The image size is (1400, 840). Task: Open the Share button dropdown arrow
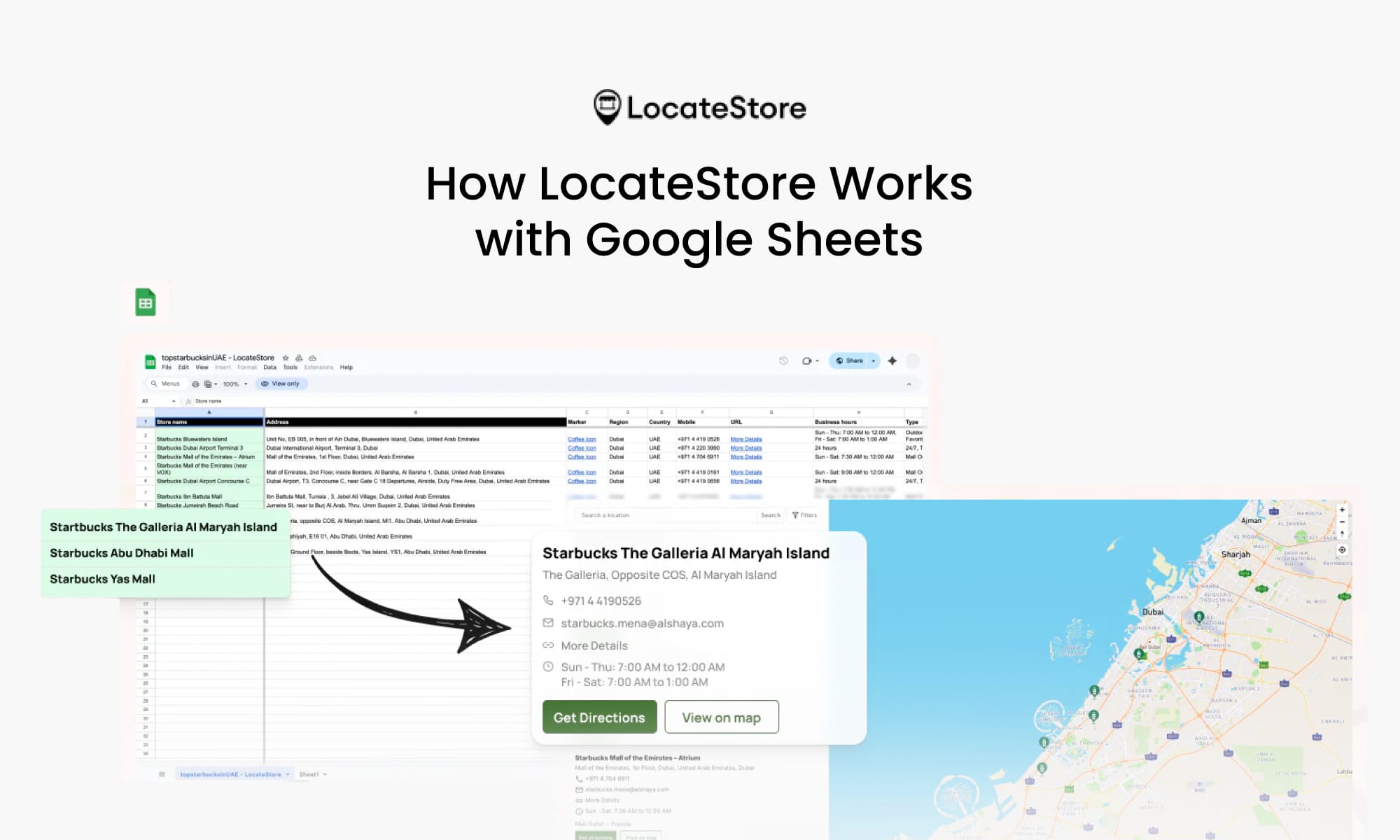(873, 361)
